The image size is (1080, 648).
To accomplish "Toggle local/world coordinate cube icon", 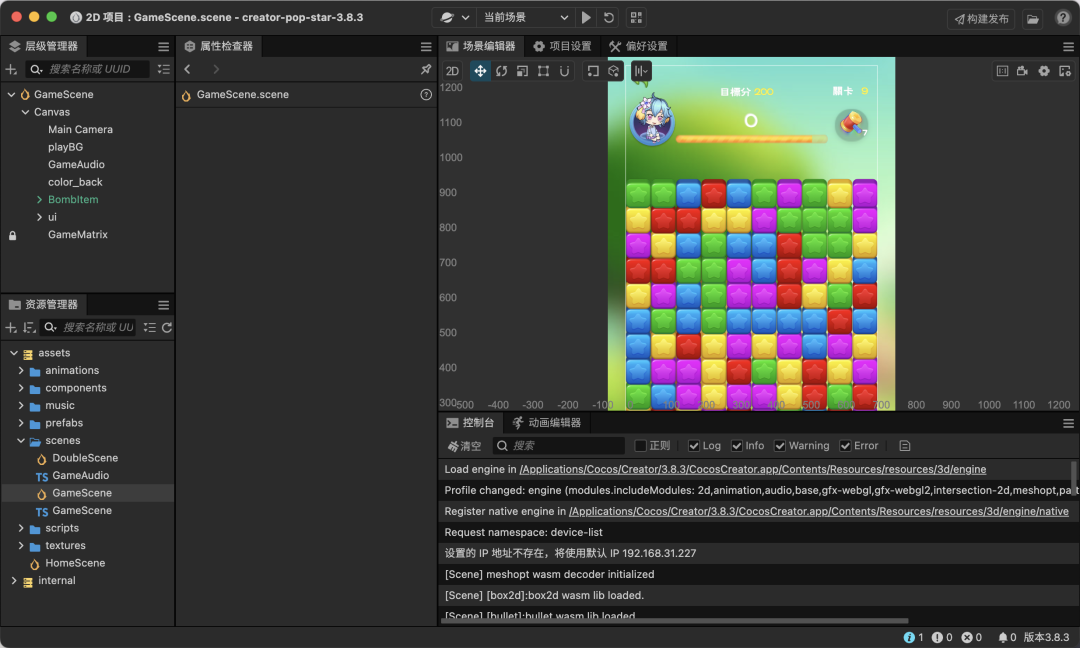I will pyautogui.click(x=614, y=71).
